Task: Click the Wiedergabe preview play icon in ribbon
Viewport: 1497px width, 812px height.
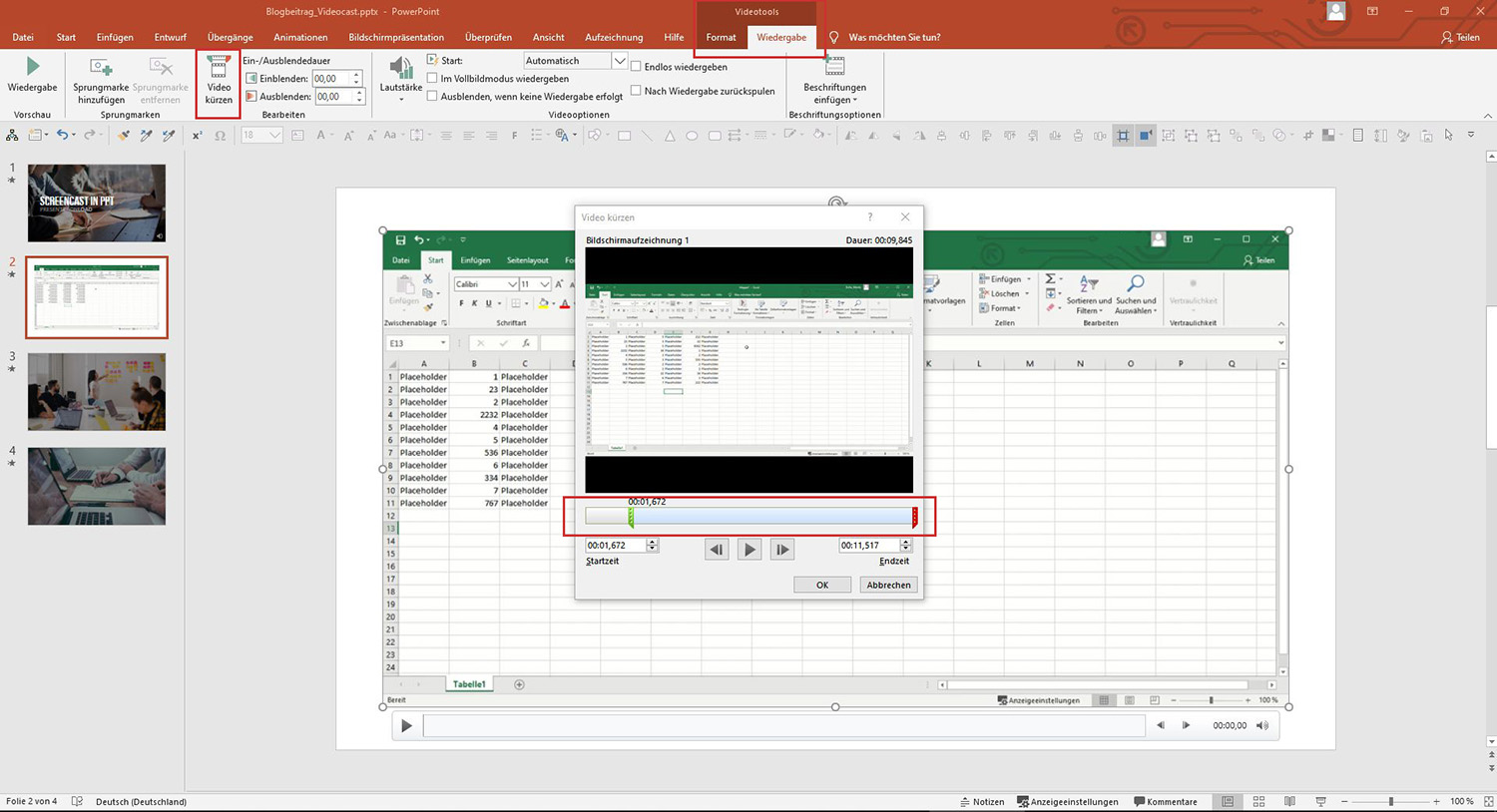Action: click(x=33, y=67)
